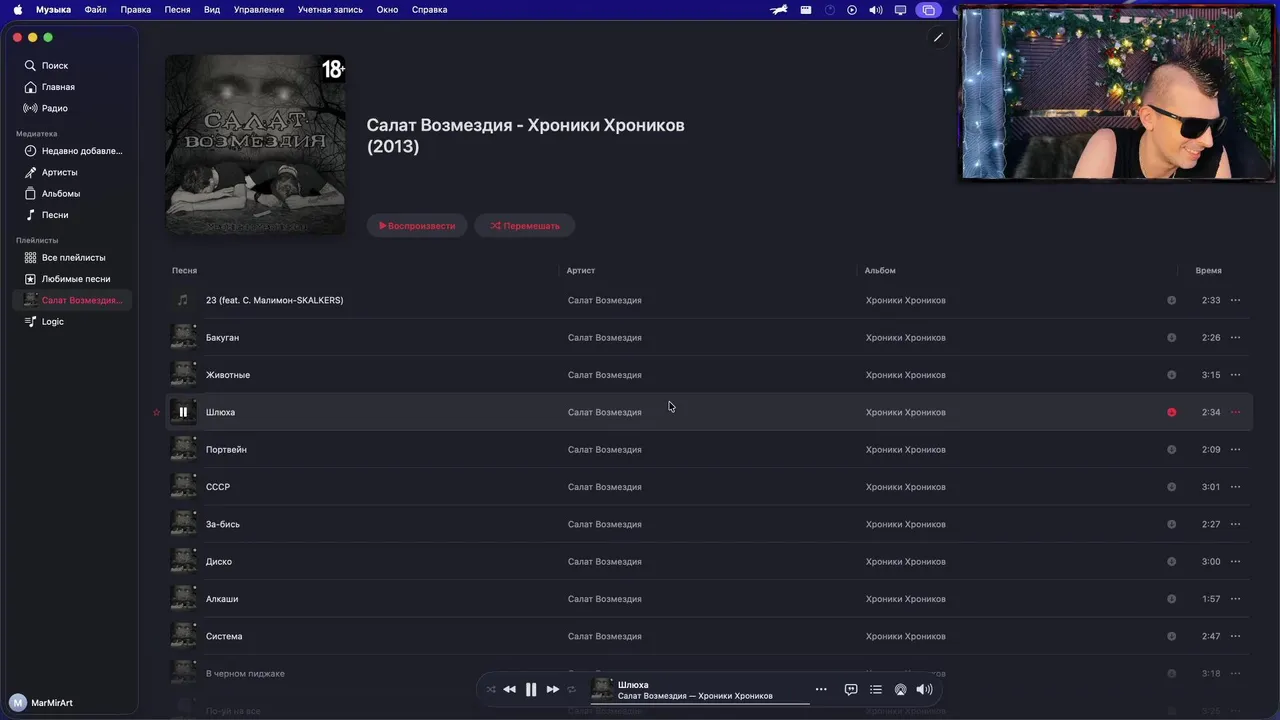The width and height of the screenshot is (1280, 720).
Task: Open the MarMirArt account profile
Action: coord(42,703)
